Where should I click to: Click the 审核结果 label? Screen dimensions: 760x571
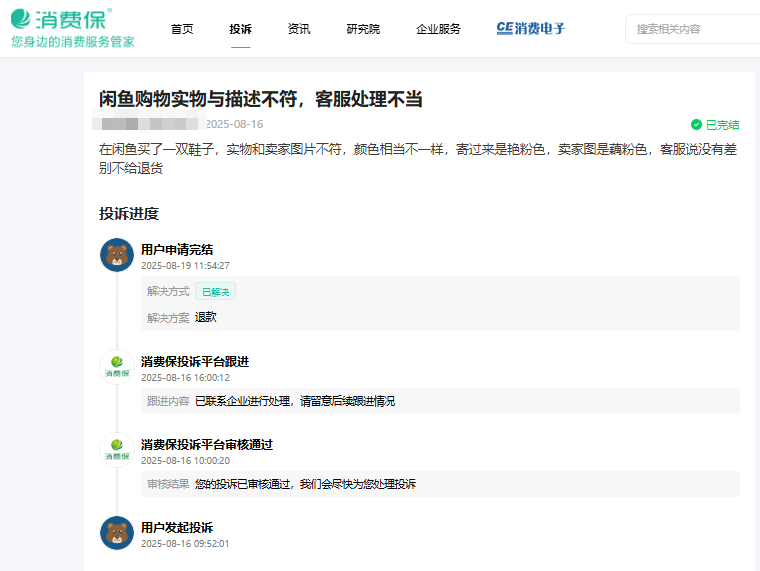[x=168, y=484]
